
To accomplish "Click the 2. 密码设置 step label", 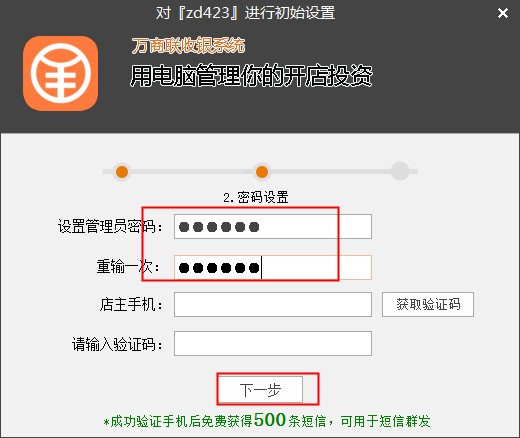I will tap(256, 197).
